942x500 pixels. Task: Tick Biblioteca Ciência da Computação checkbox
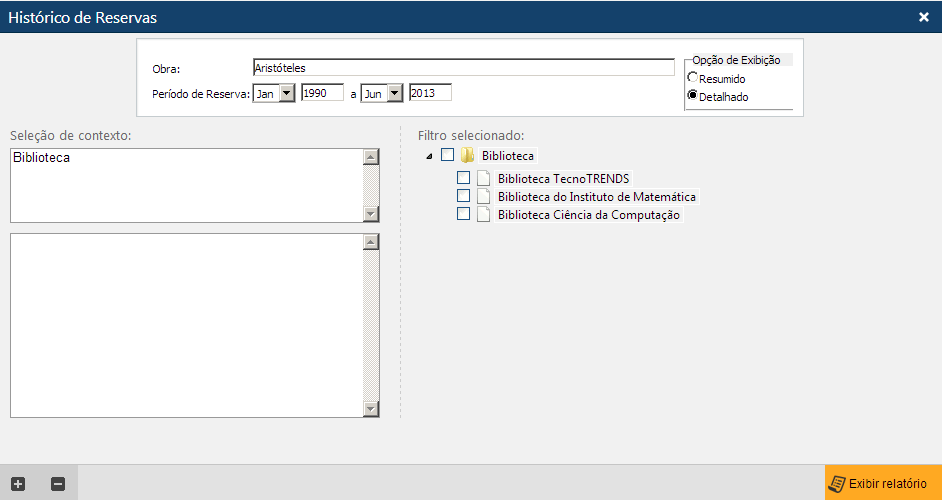coord(463,214)
